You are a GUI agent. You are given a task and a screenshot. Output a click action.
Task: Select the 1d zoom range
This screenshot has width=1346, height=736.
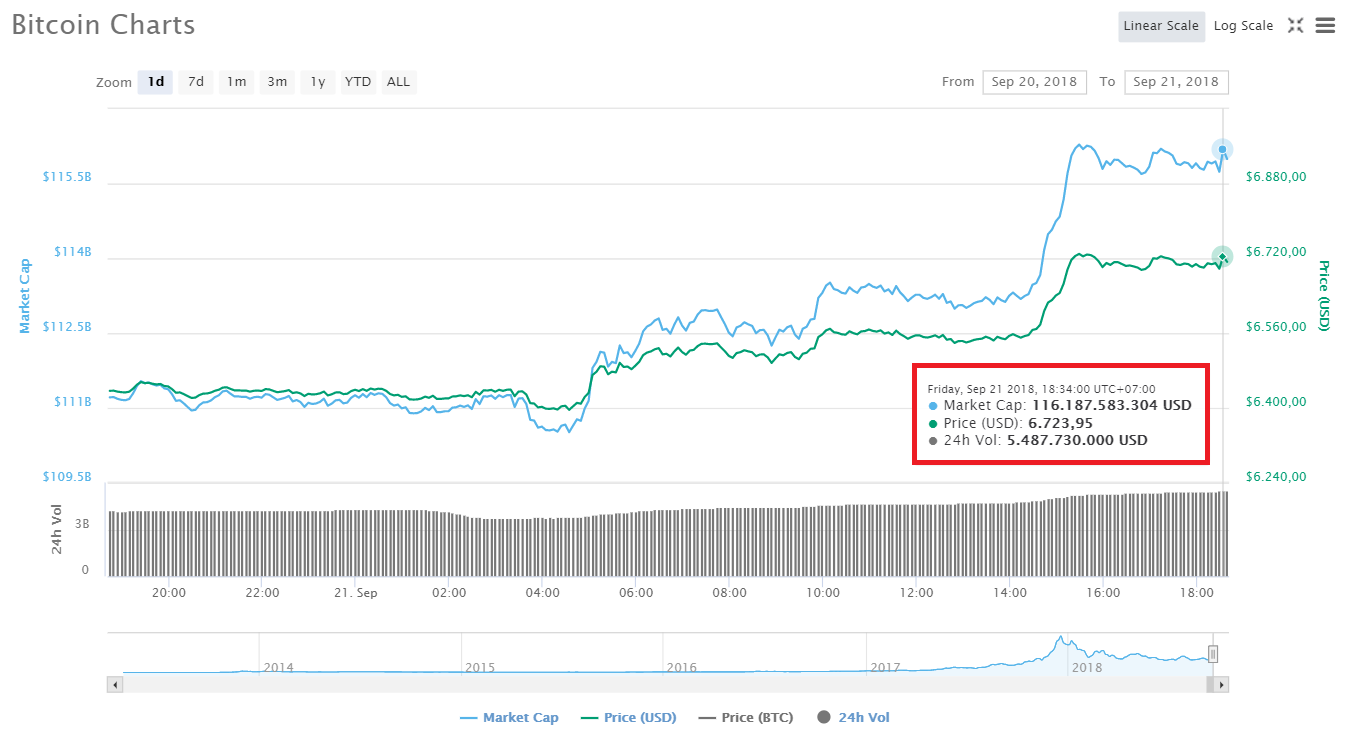[x=156, y=82]
